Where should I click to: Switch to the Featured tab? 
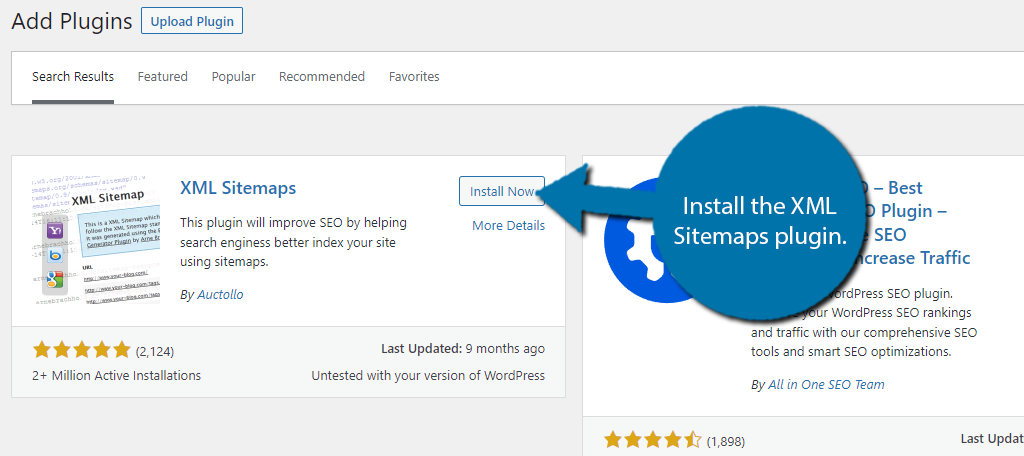[x=163, y=77]
